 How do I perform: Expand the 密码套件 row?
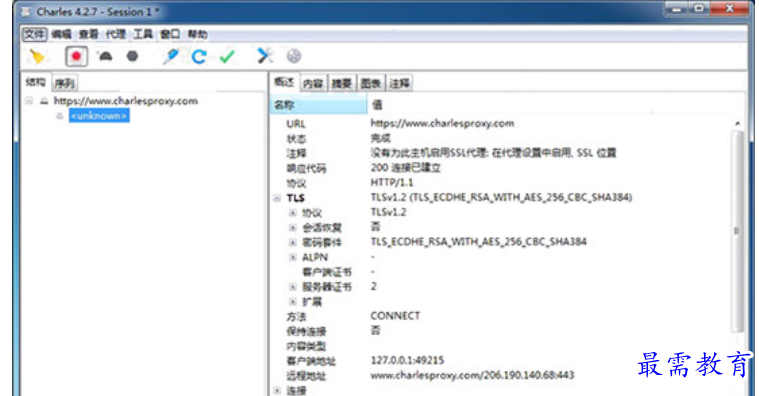(x=292, y=242)
